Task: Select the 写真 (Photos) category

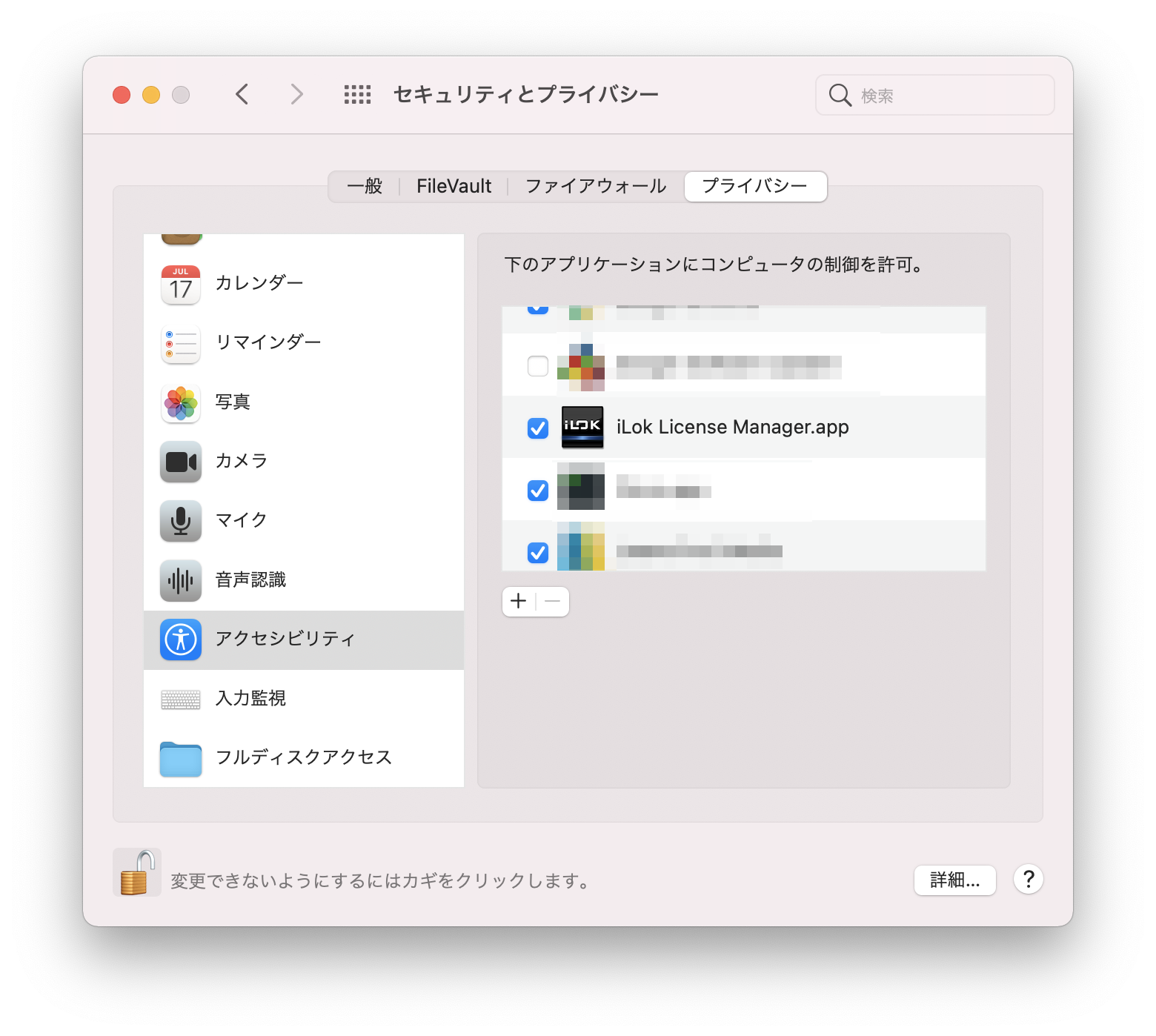Action: click(231, 402)
